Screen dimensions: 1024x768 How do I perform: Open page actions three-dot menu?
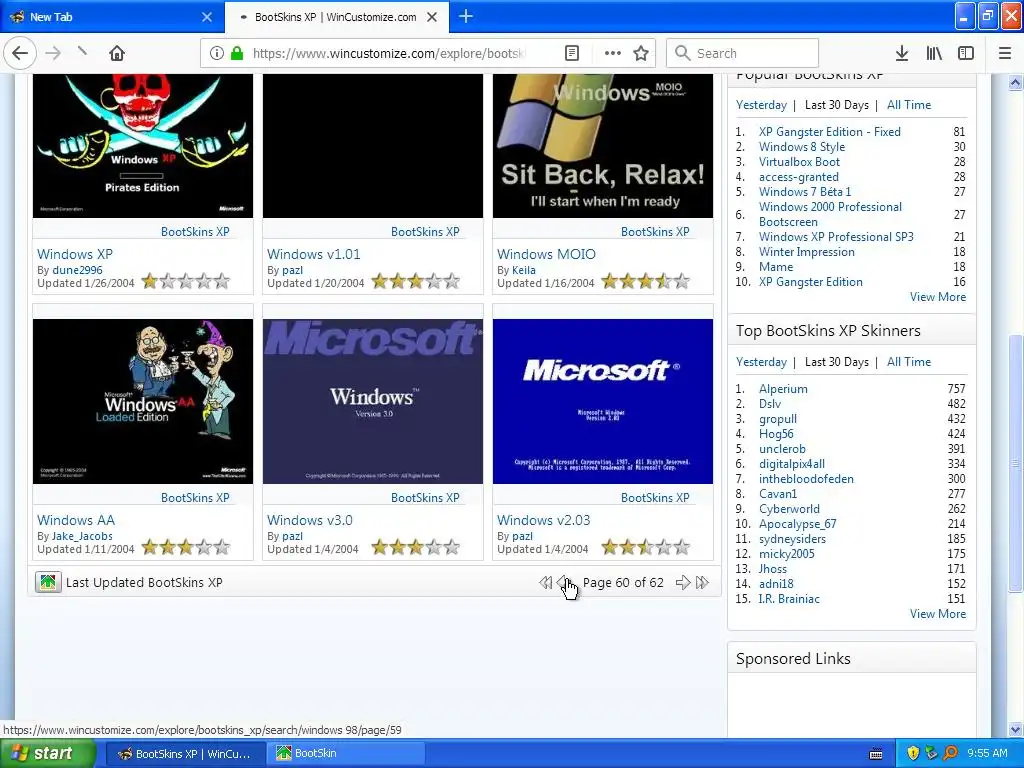coord(613,53)
